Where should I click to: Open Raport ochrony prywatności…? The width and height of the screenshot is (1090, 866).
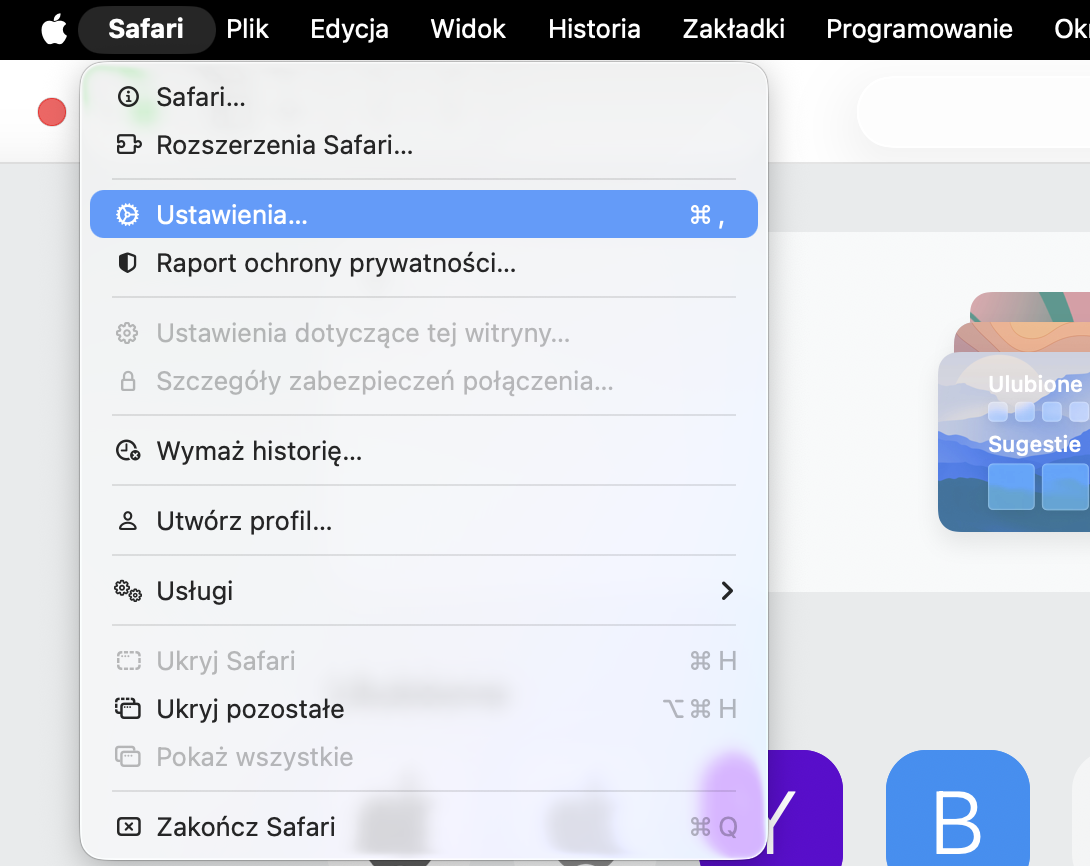click(423, 263)
